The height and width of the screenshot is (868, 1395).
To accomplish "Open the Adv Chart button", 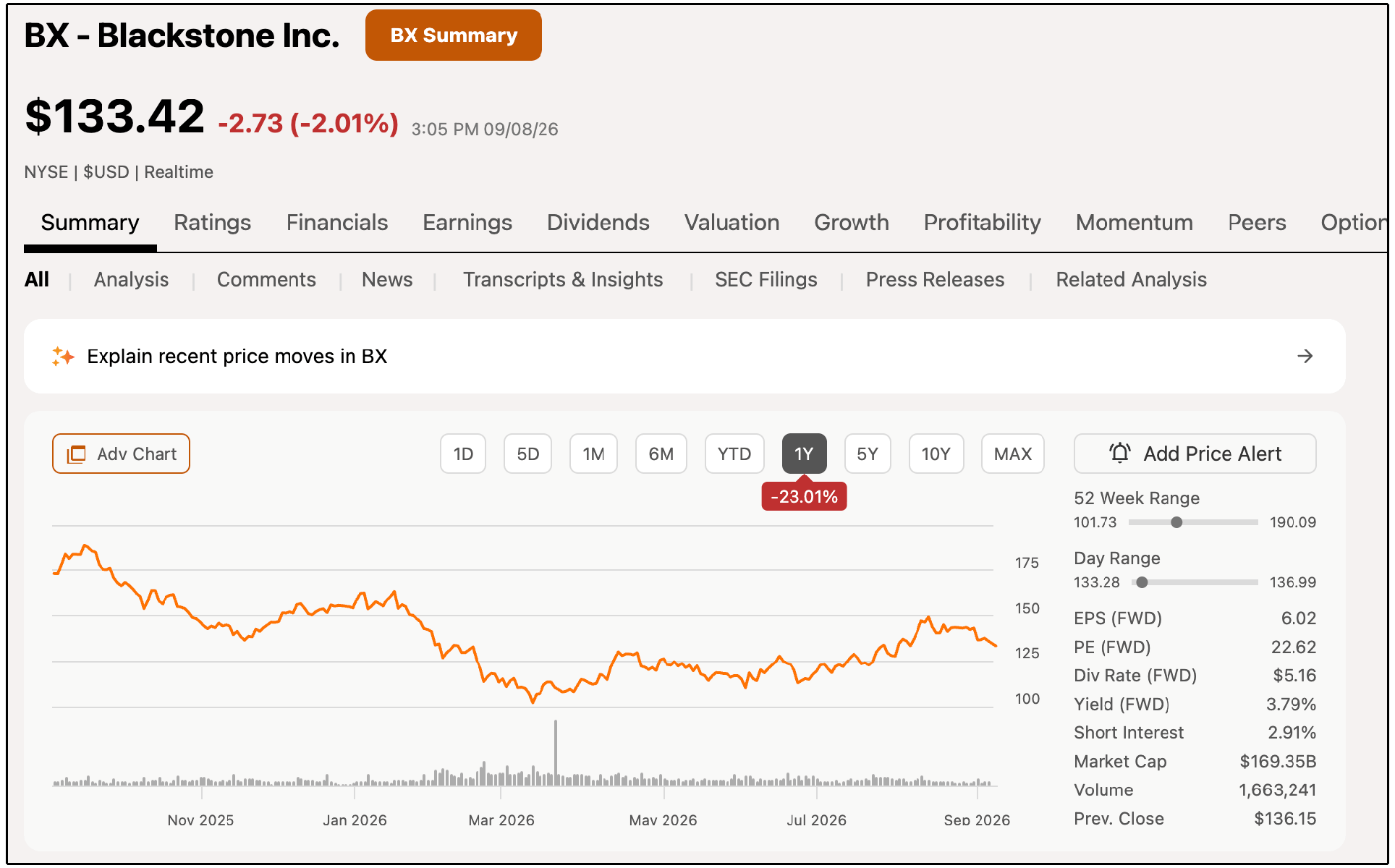I will 121,454.
